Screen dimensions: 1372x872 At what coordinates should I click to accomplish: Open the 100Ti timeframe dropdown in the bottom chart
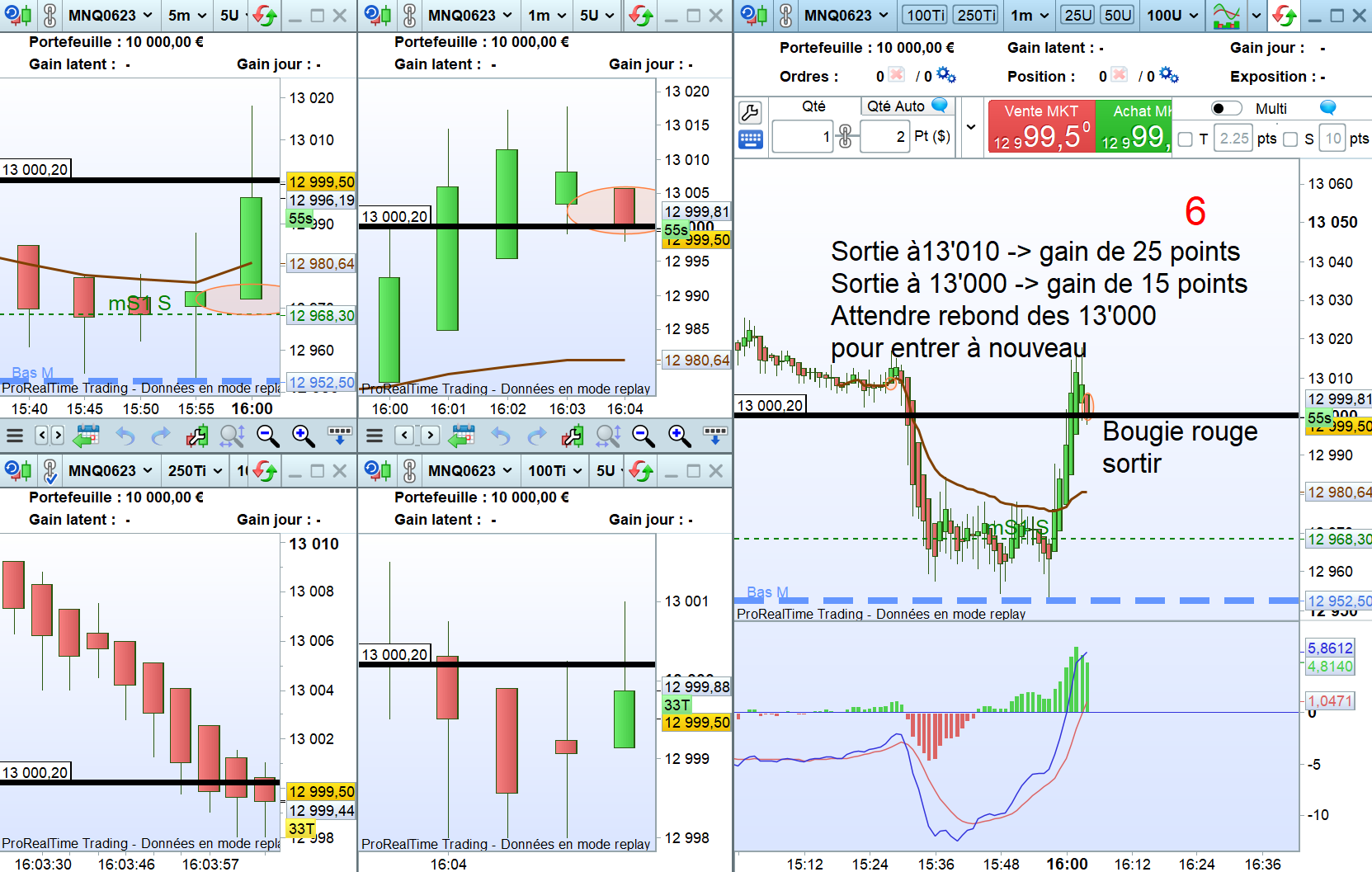tap(554, 470)
